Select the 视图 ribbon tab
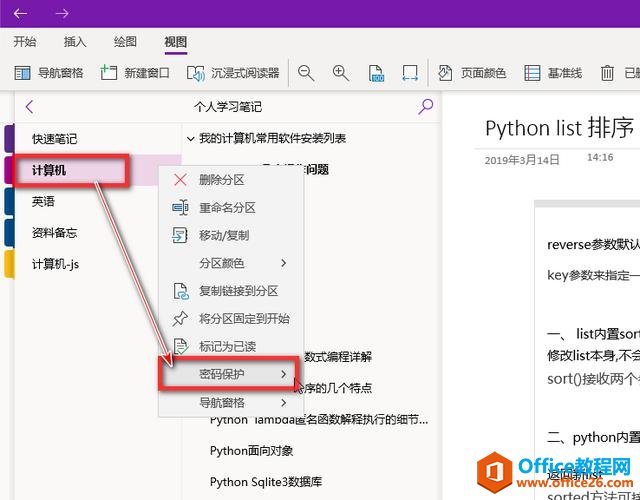The height and width of the screenshot is (500, 640). click(x=176, y=42)
